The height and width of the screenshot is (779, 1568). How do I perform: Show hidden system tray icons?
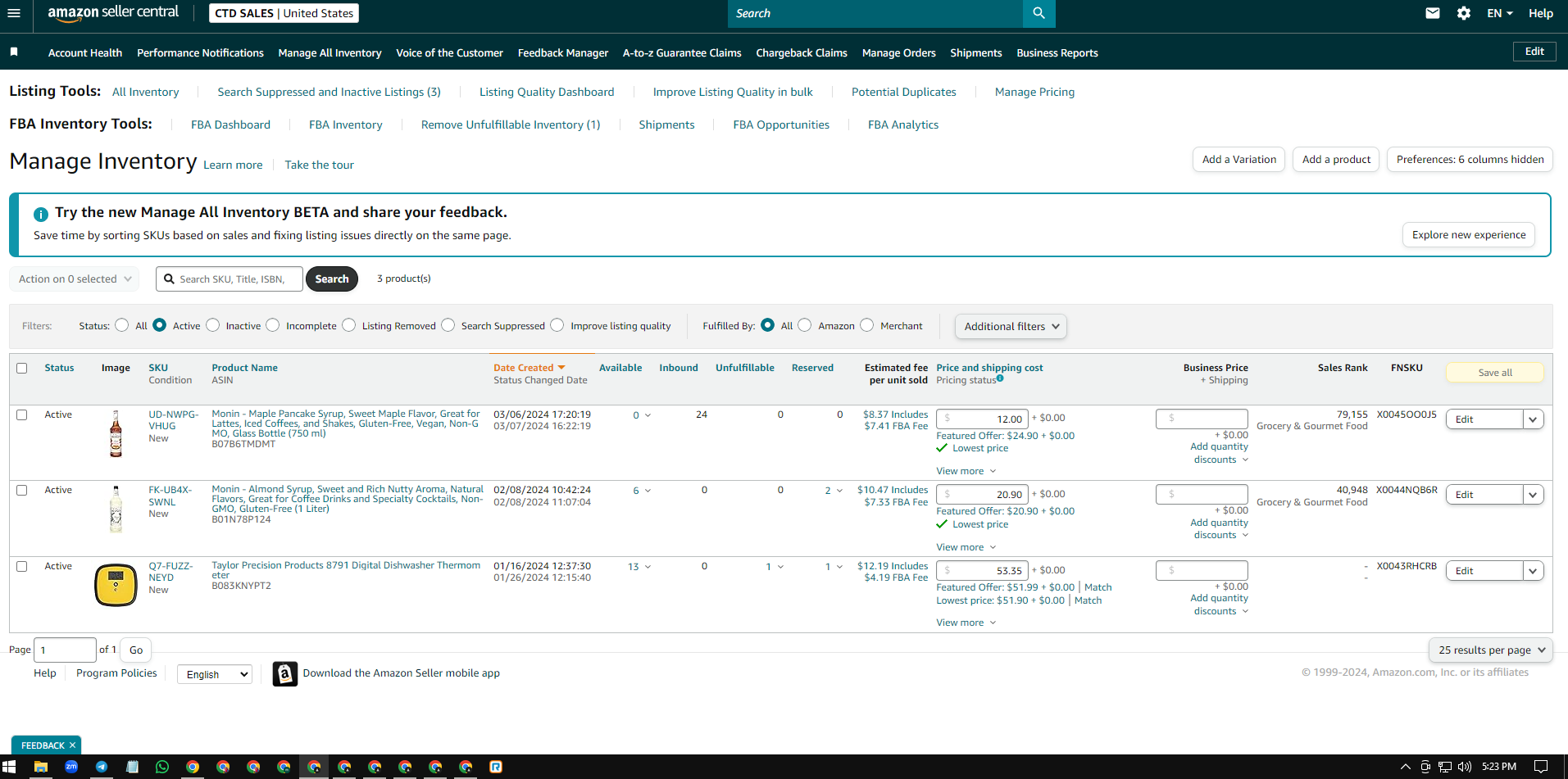coord(1406,767)
